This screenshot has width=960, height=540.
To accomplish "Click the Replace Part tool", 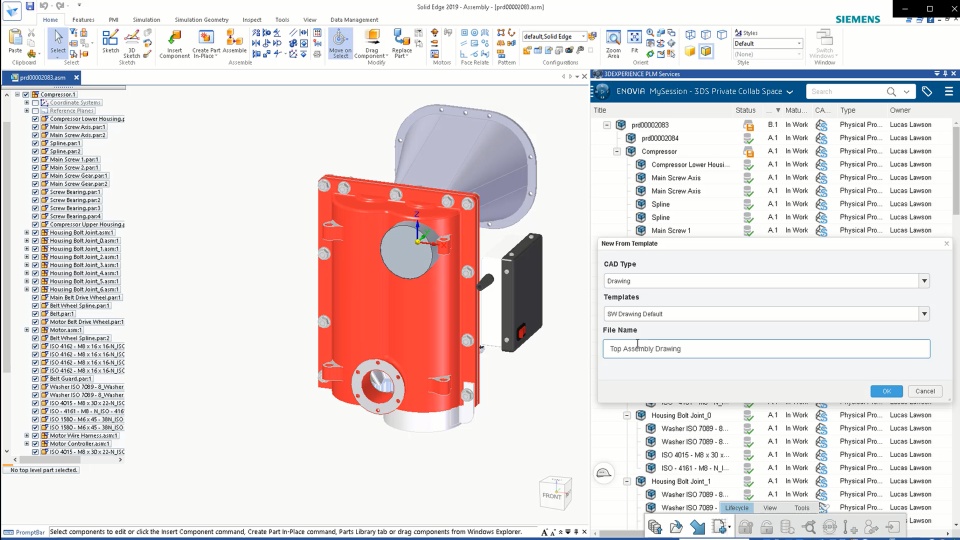I will pos(402,43).
